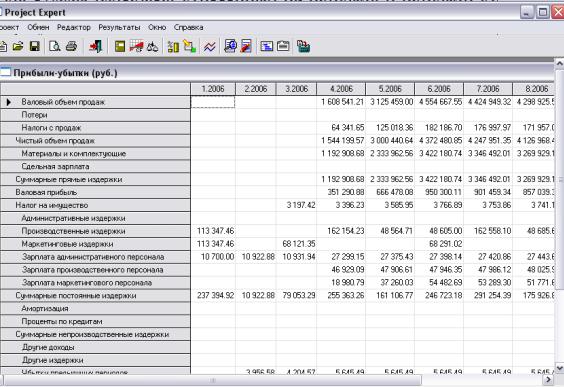Click the right arrow of the horizontal scrollbar
Screen dimensions: 564x387
548,379
